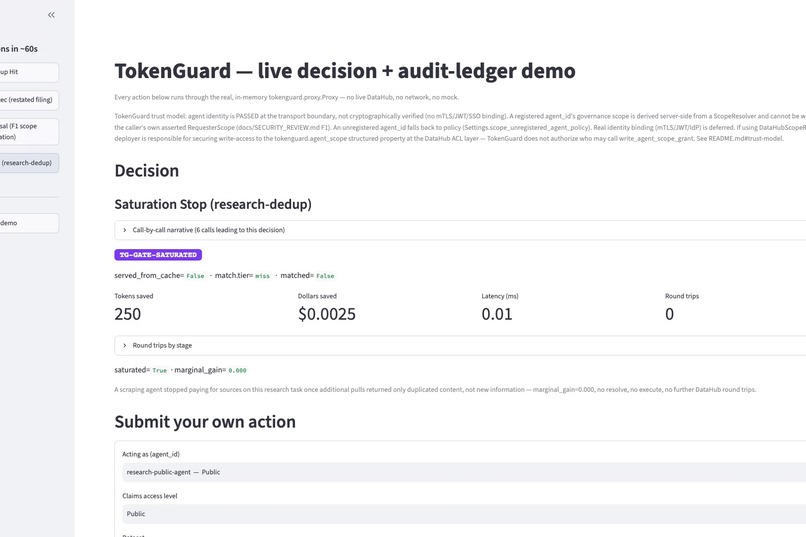Open the Acting as (agent_id) dropdown
This screenshot has height=537, width=806.
point(464,472)
